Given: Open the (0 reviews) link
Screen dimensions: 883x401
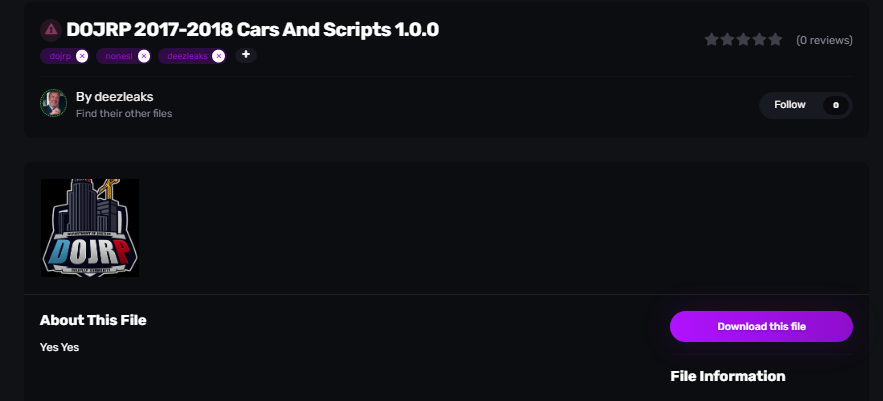Looking at the screenshot, I should (x=824, y=40).
